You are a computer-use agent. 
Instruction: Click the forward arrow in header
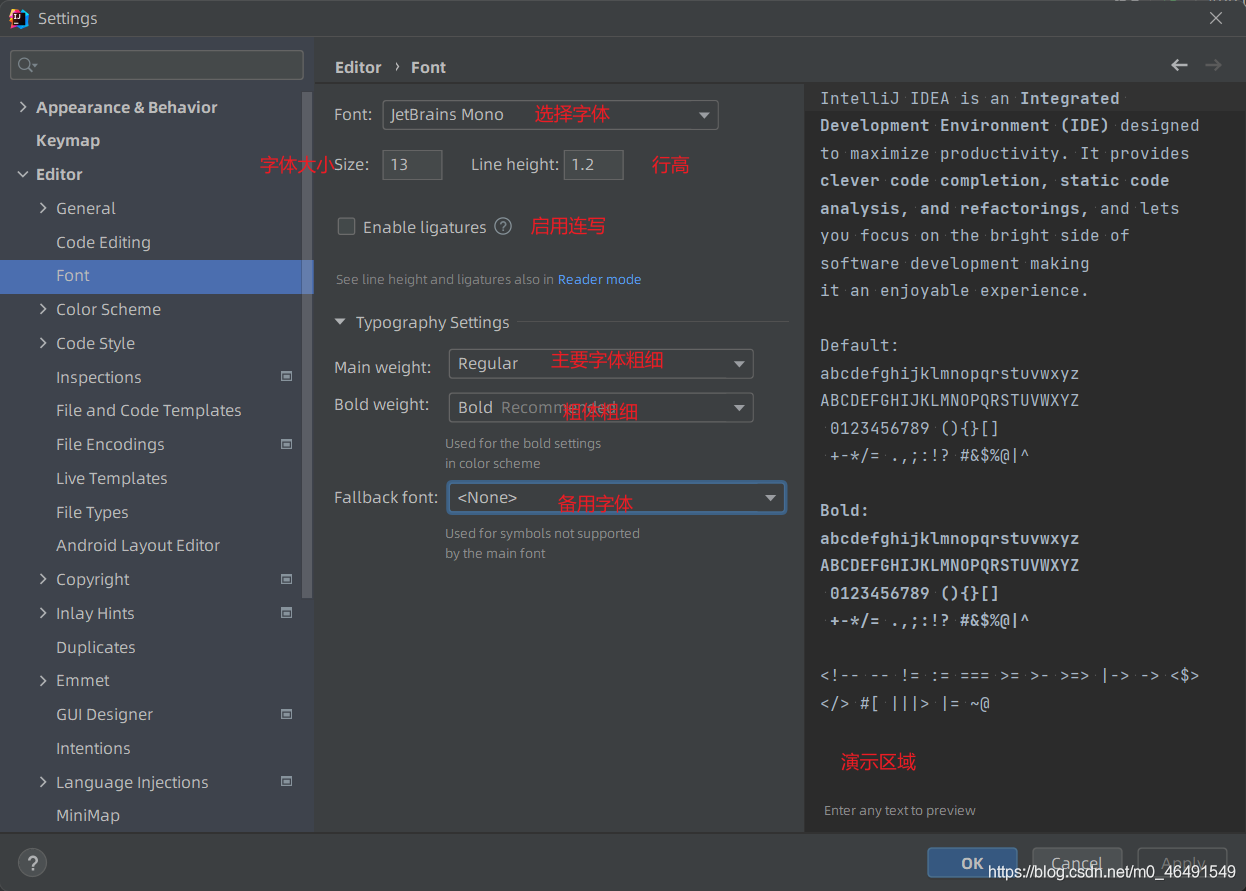coord(1213,65)
